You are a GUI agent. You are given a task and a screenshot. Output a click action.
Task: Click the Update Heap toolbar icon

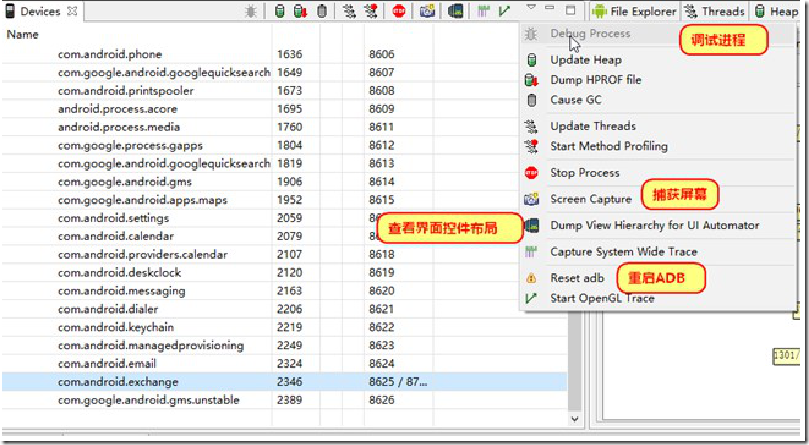[280, 11]
